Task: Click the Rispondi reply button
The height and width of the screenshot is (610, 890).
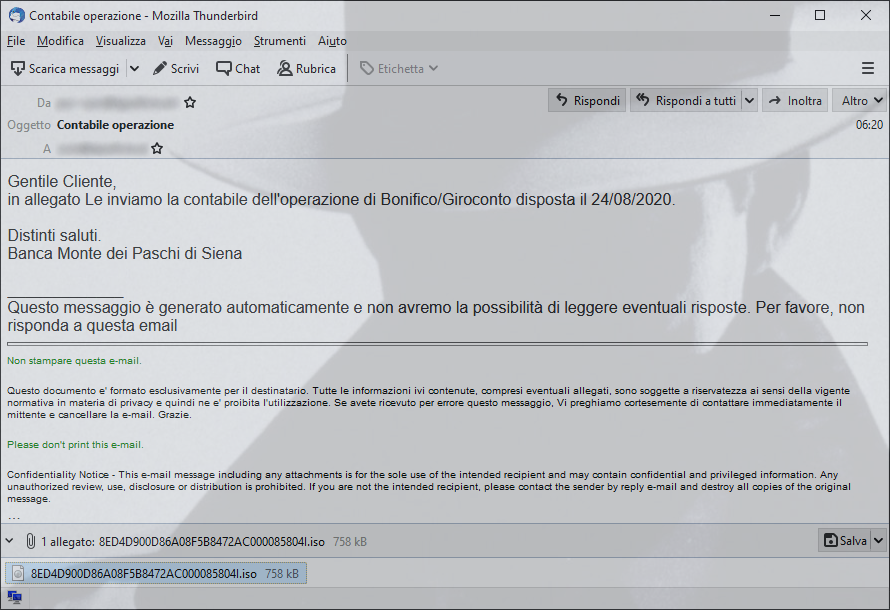Action: pyautogui.click(x=587, y=100)
